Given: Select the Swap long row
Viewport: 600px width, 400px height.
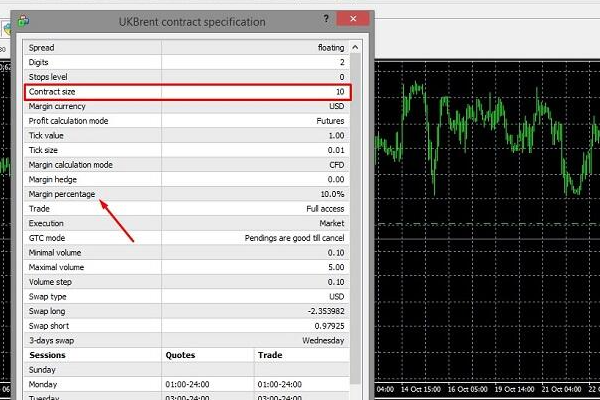Looking at the screenshot, I should [187, 311].
